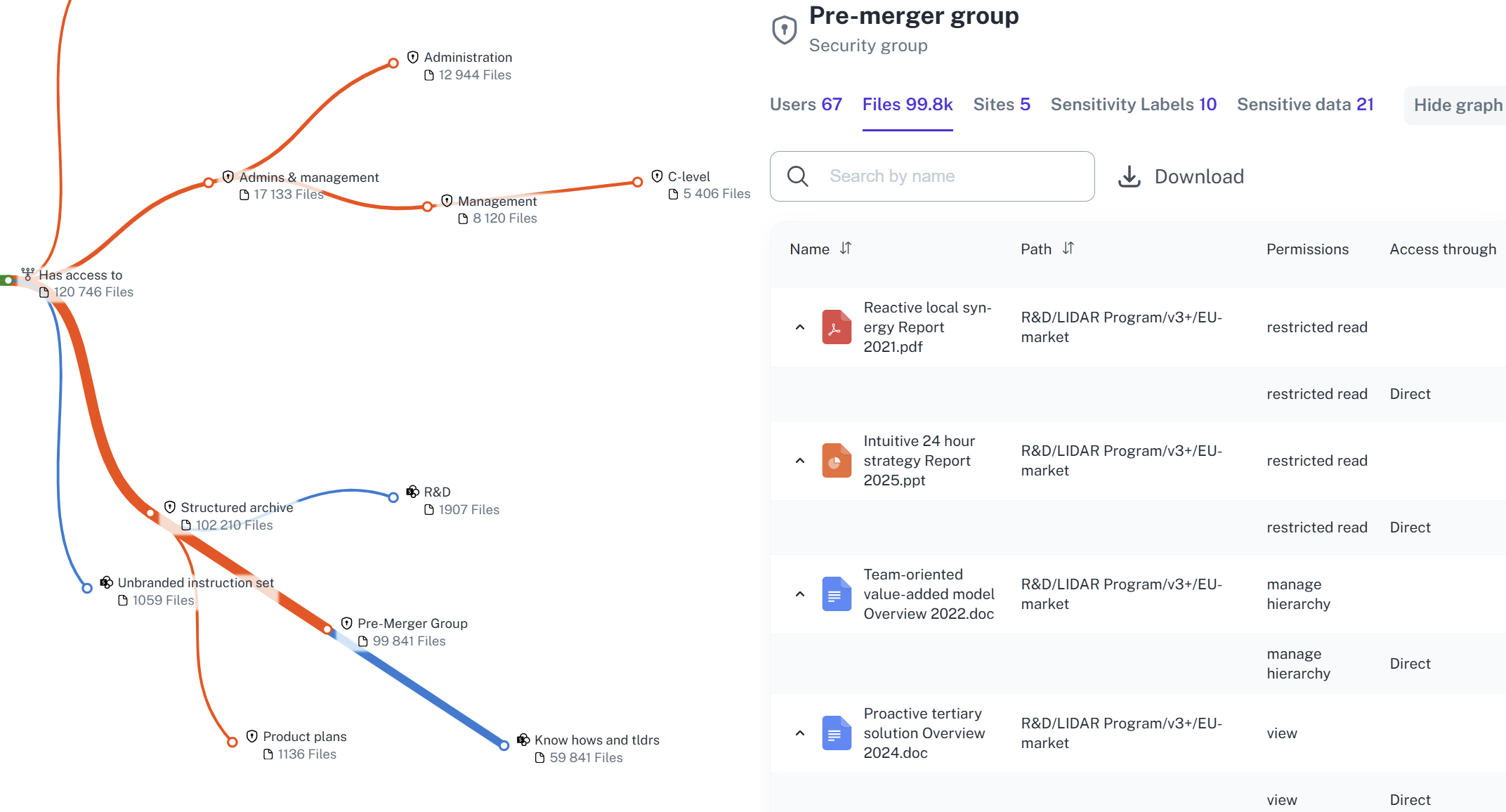The image size is (1506, 812).
Task: Click the Pre-merger group shield icon in header
Action: pyautogui.click(x=784, y=30)
